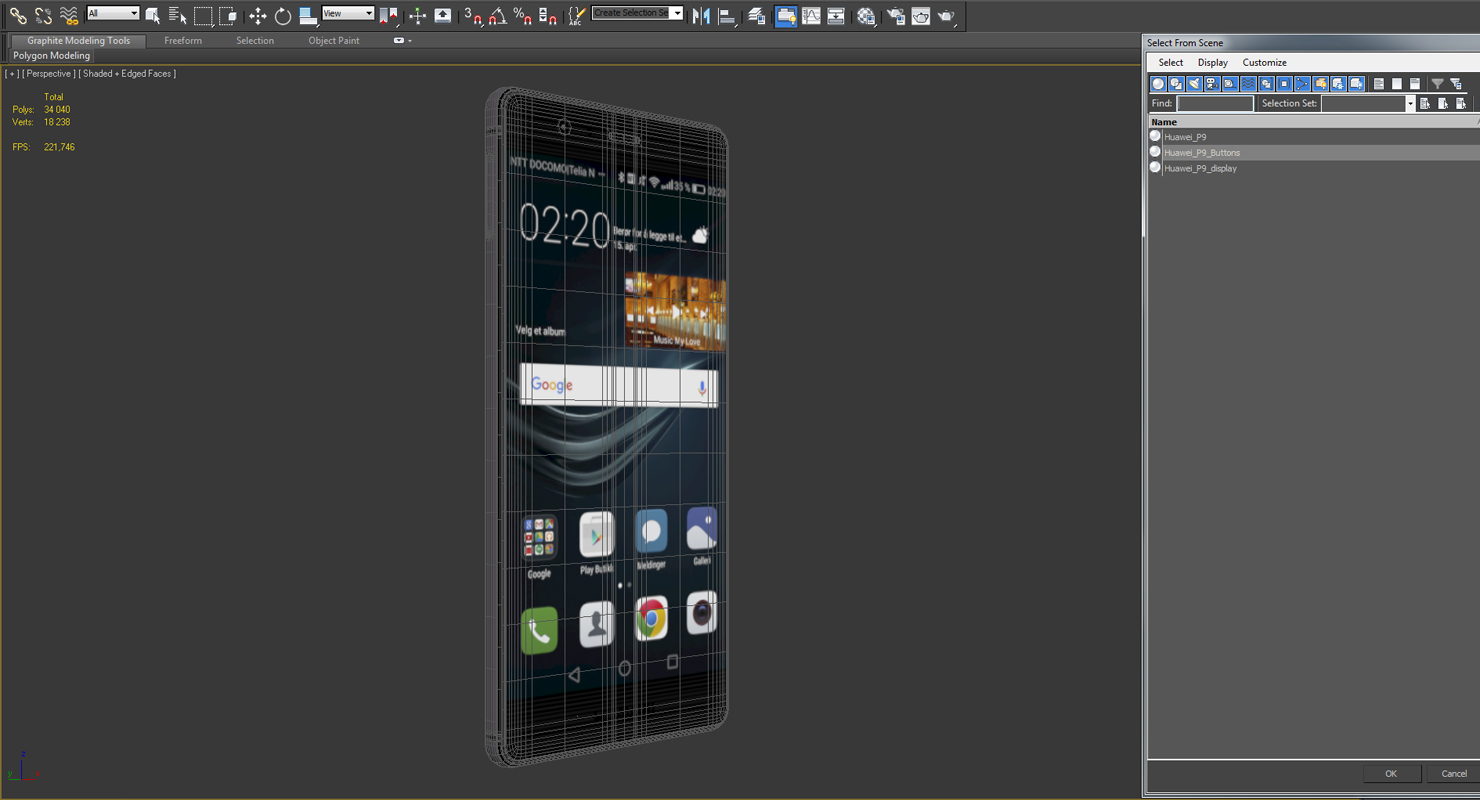Open the Material Editor

tap(866, 15)
